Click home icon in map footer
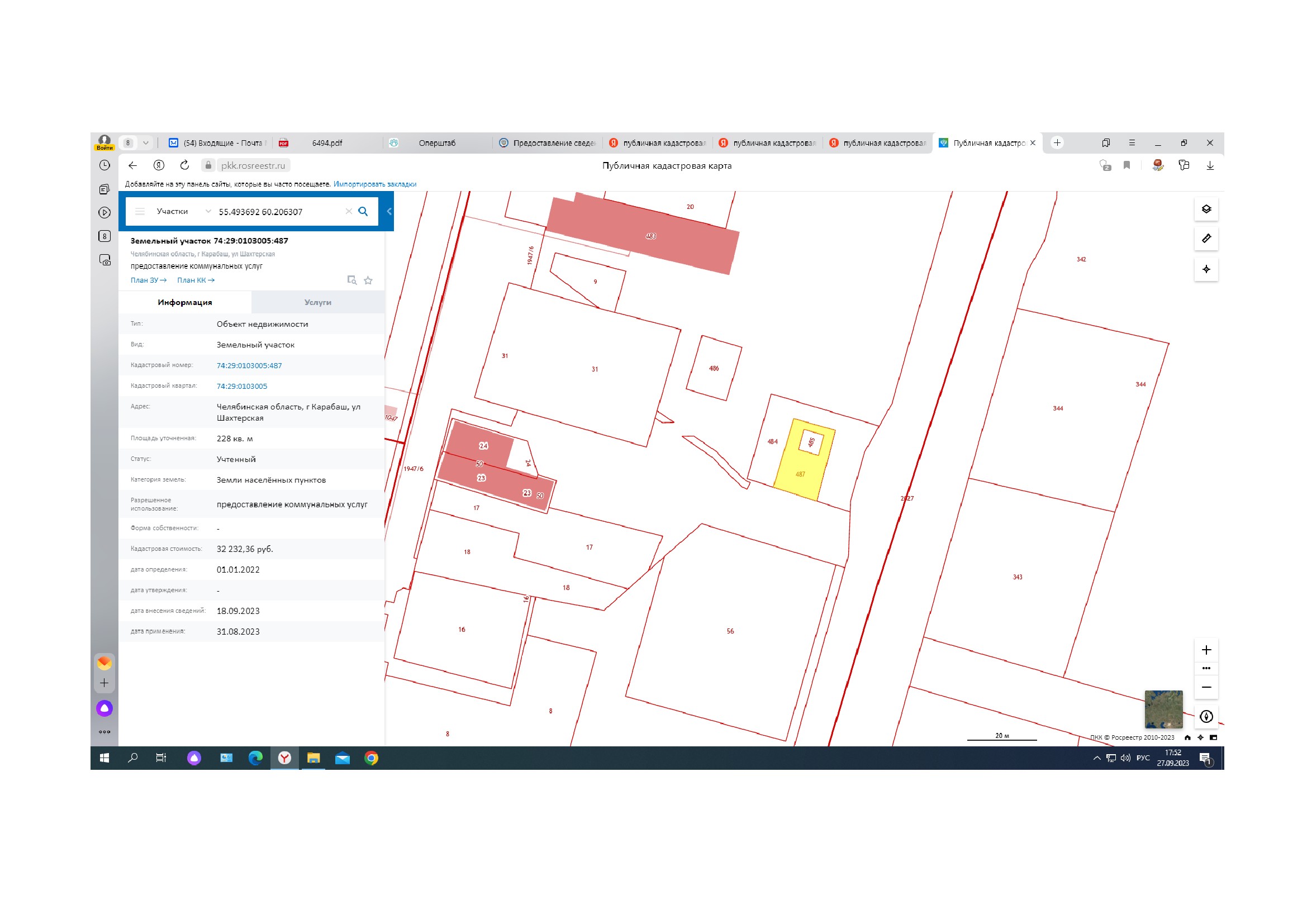This screenshot has height=924, width=1307. click(1187, 737)
